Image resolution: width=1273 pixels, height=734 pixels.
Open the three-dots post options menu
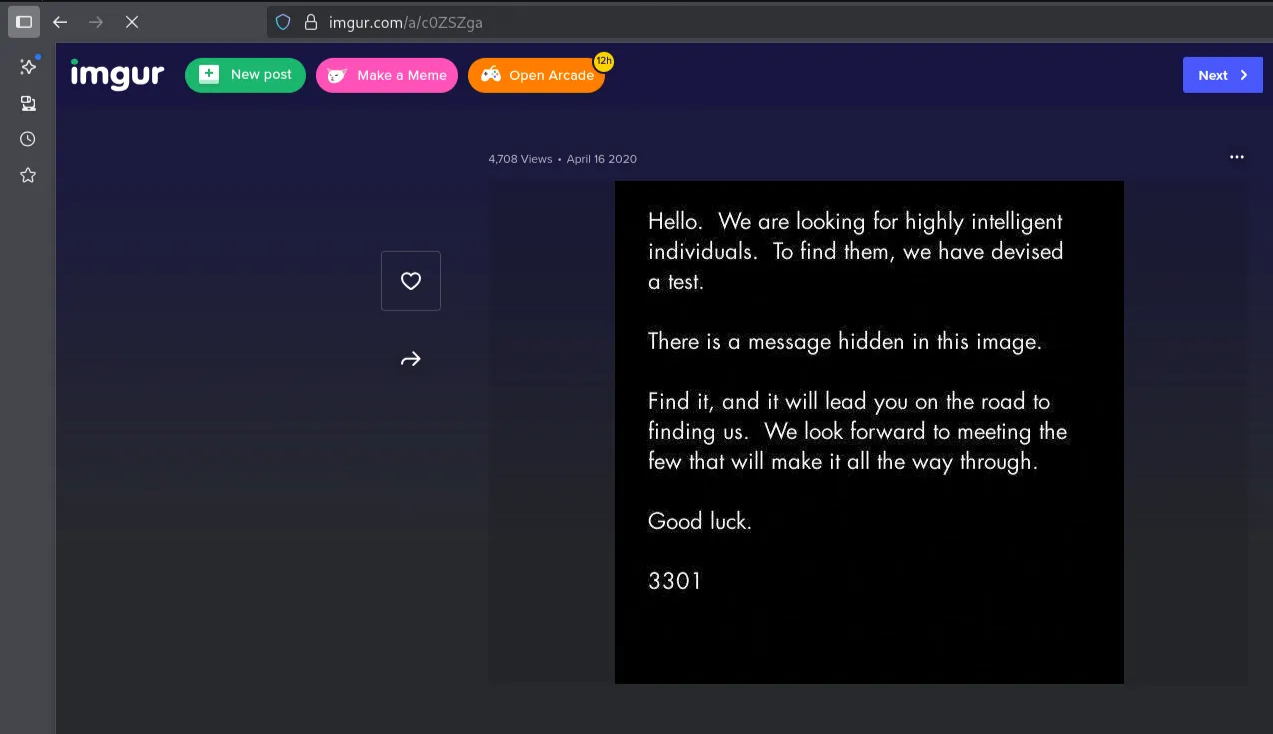click(1237, 157)
